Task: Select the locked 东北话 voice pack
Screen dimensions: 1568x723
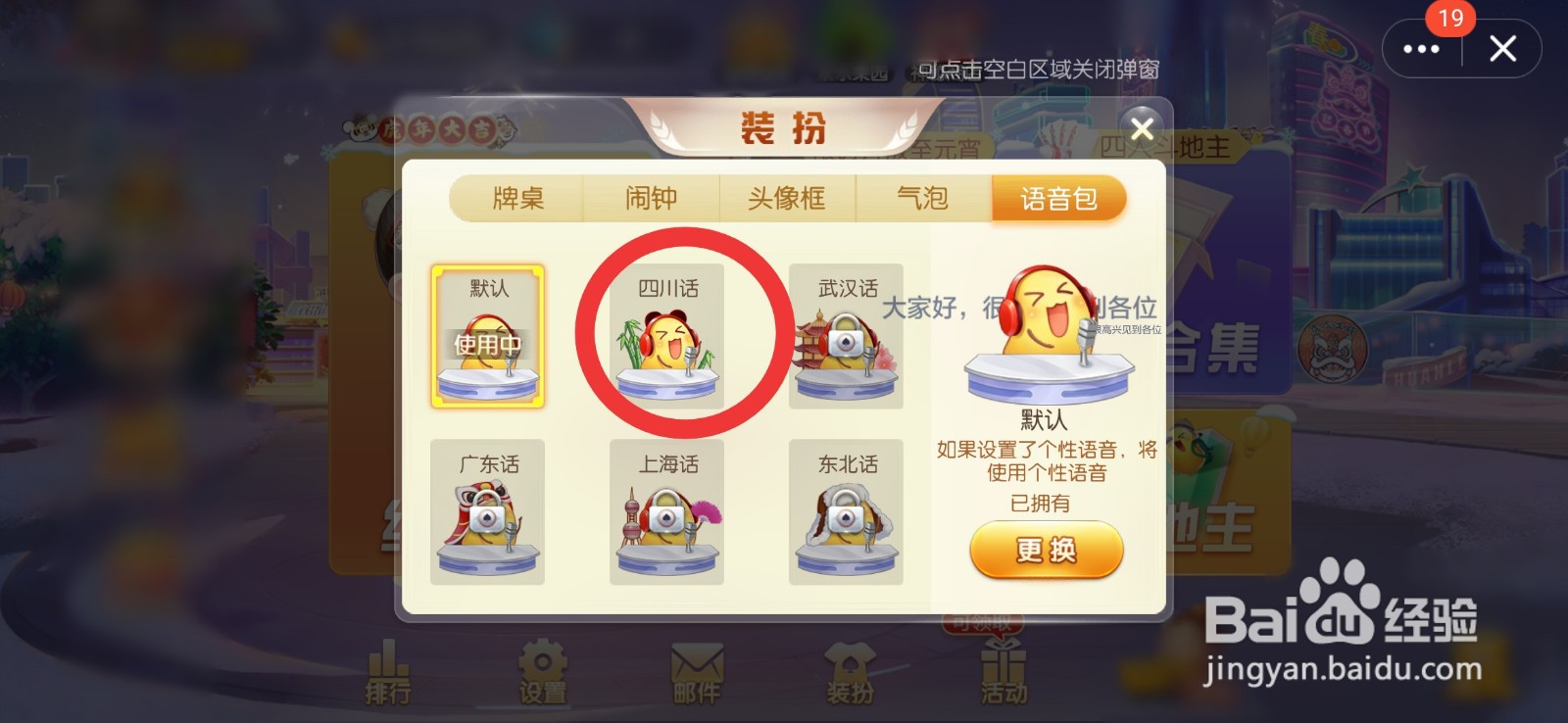Action: [x=847, y=512]
